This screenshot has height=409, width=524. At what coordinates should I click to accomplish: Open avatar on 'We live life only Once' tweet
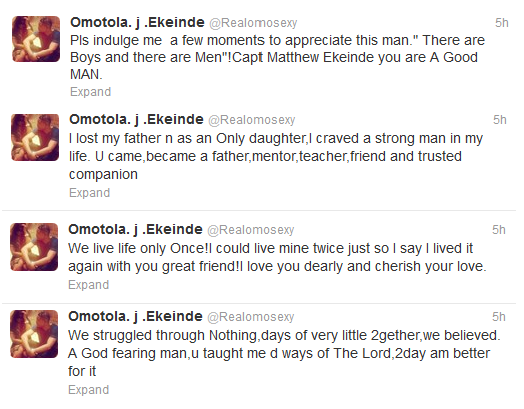(x=34, y=247)
